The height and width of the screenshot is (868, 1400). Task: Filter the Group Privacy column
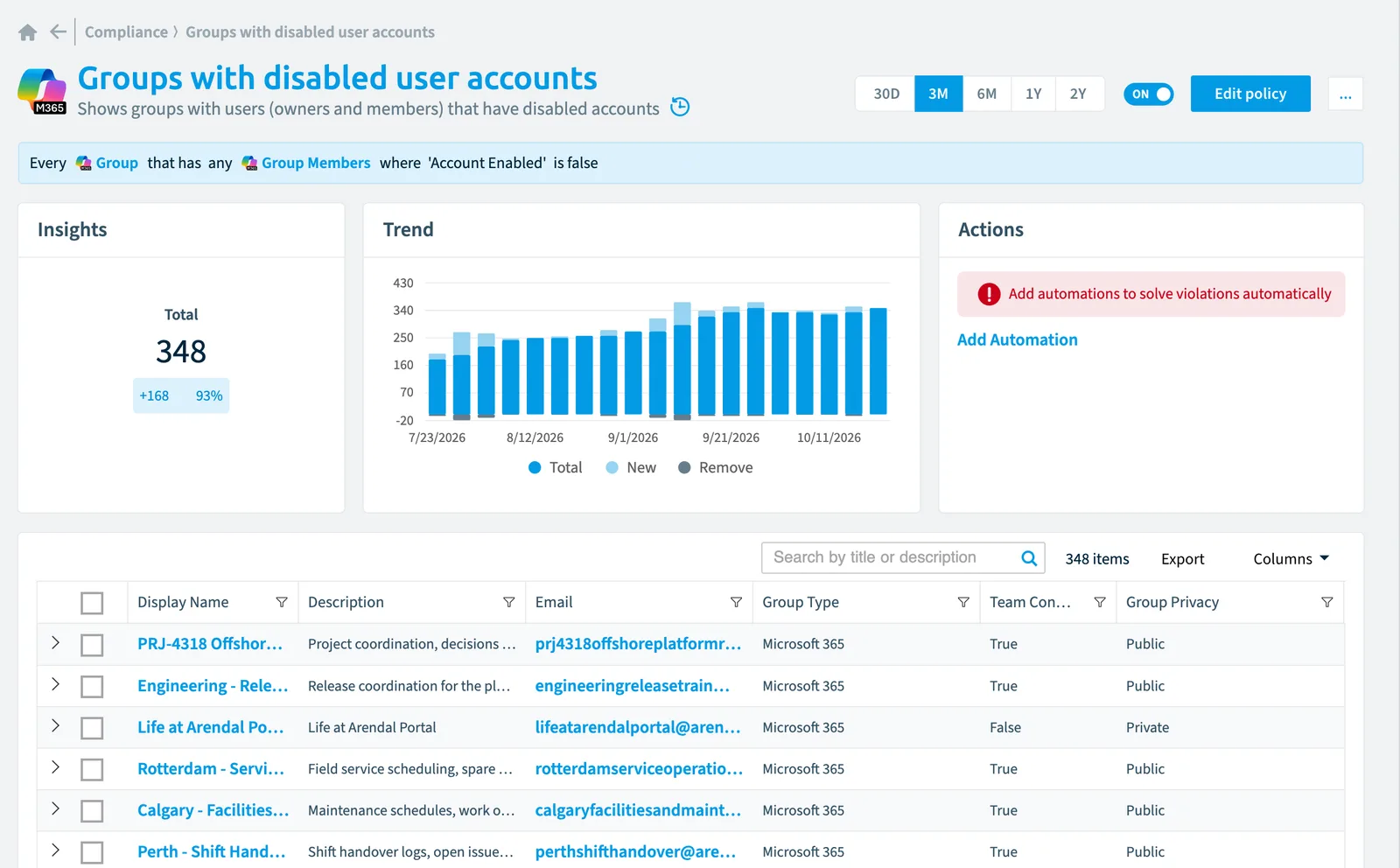pos(1326,602)
